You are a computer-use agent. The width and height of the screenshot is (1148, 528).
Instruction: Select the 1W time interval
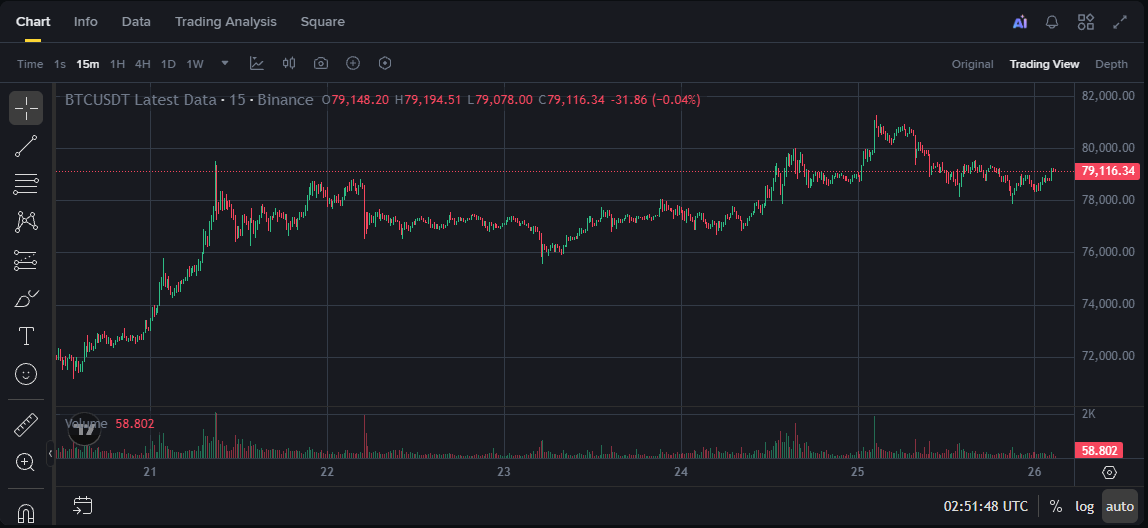click(x=195, y=64)
